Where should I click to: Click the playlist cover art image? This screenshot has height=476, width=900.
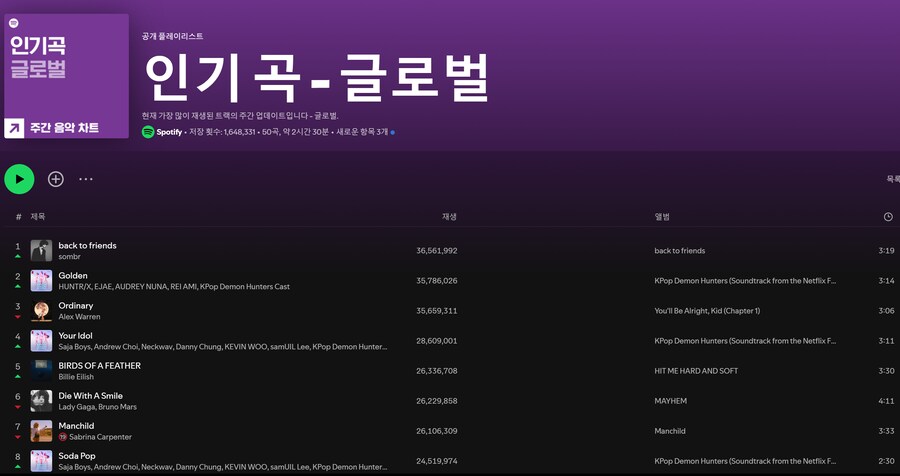(x=67, y=76)
